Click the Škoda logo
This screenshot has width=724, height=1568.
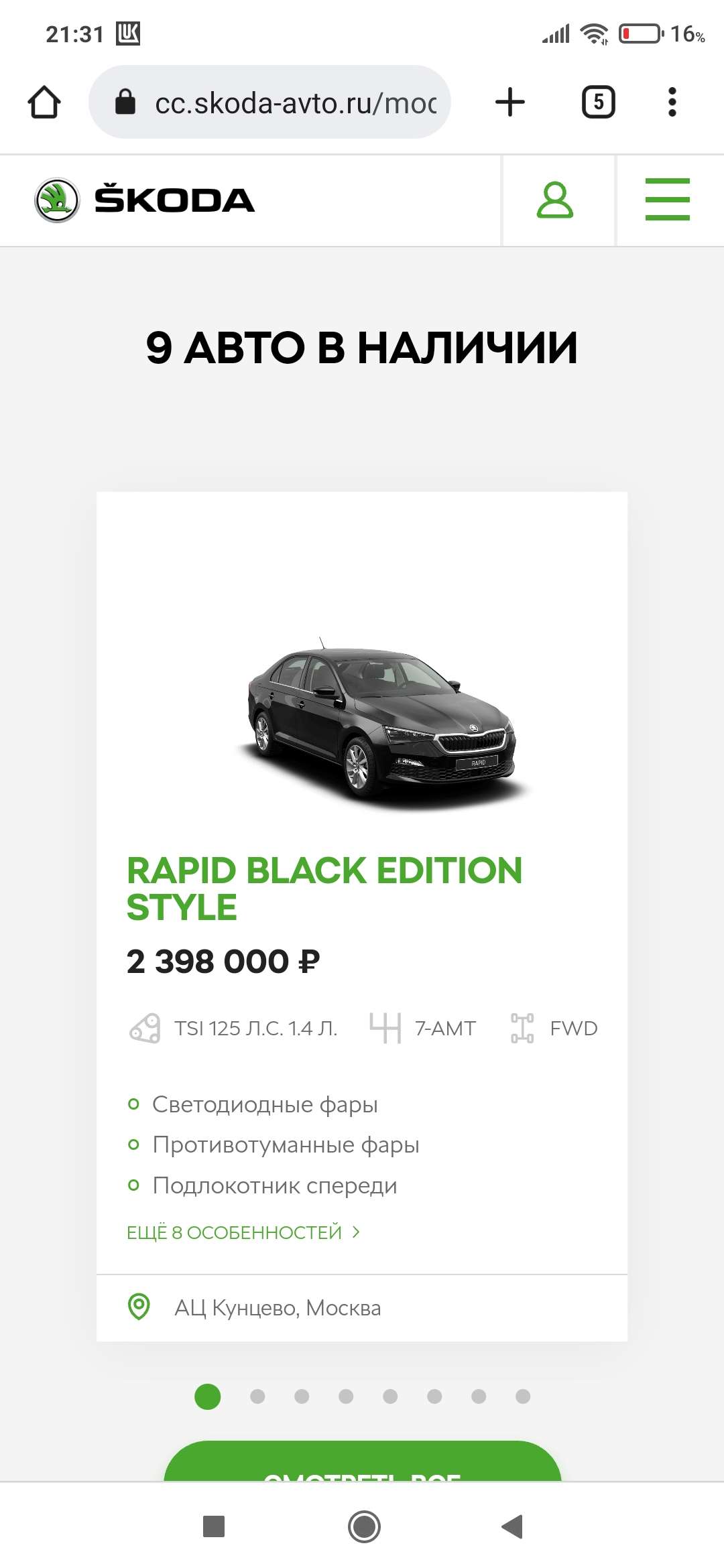145,200
